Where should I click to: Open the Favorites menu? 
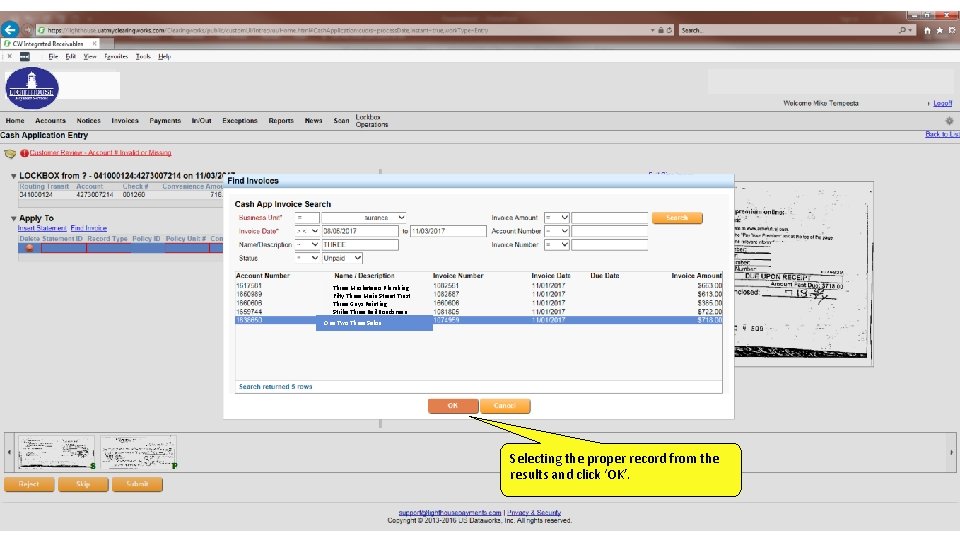pos(116,56)
